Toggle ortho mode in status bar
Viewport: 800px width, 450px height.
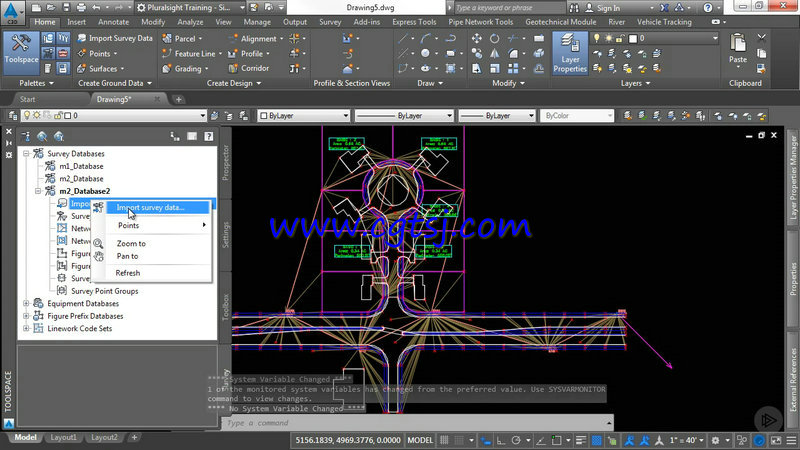501,440
